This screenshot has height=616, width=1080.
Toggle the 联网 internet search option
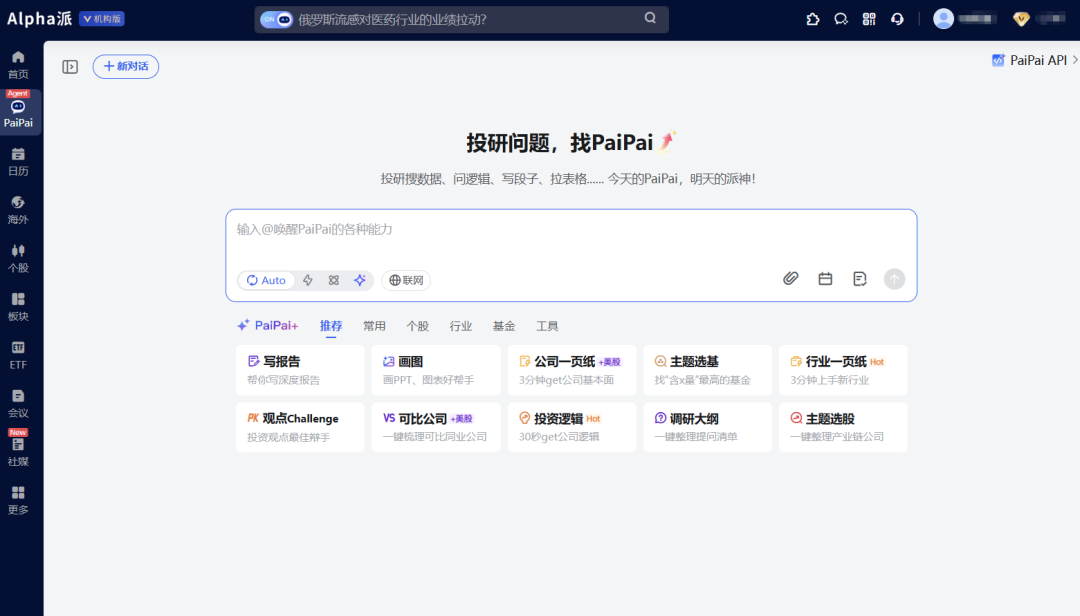coord(404,280)
